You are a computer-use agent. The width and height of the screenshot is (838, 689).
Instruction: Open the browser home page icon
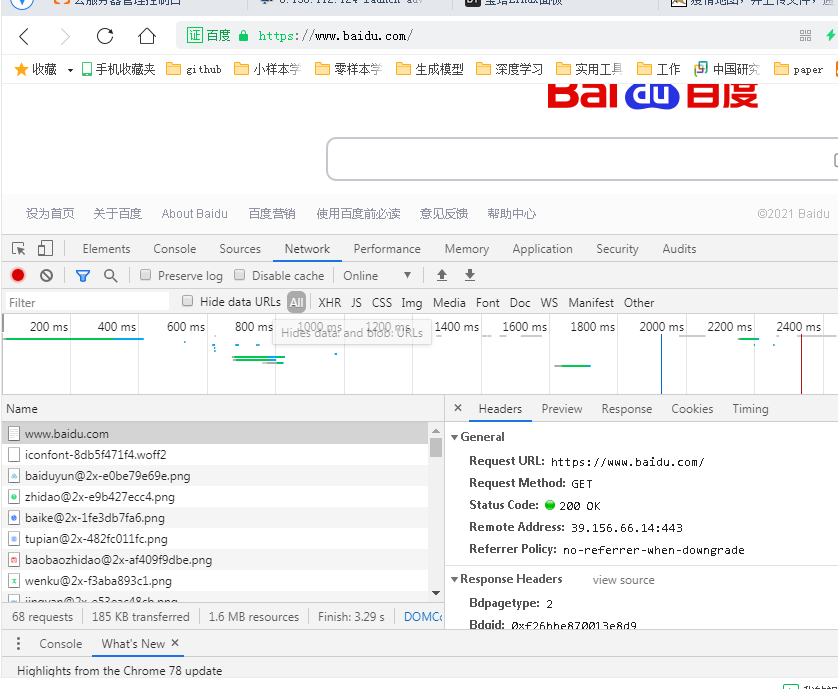(146, 36)
